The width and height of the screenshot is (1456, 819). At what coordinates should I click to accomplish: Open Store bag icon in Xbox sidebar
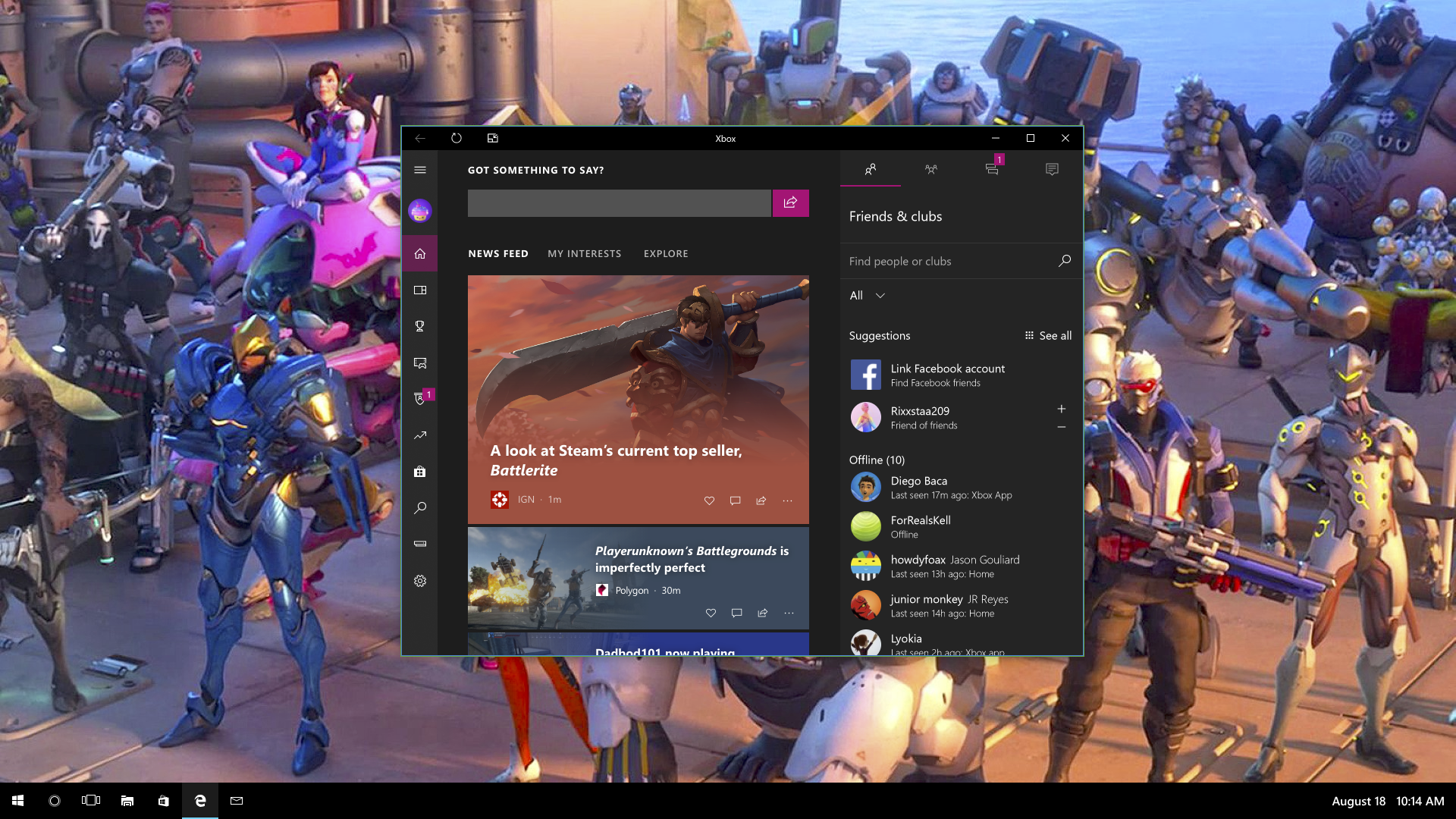click(420, 472)
